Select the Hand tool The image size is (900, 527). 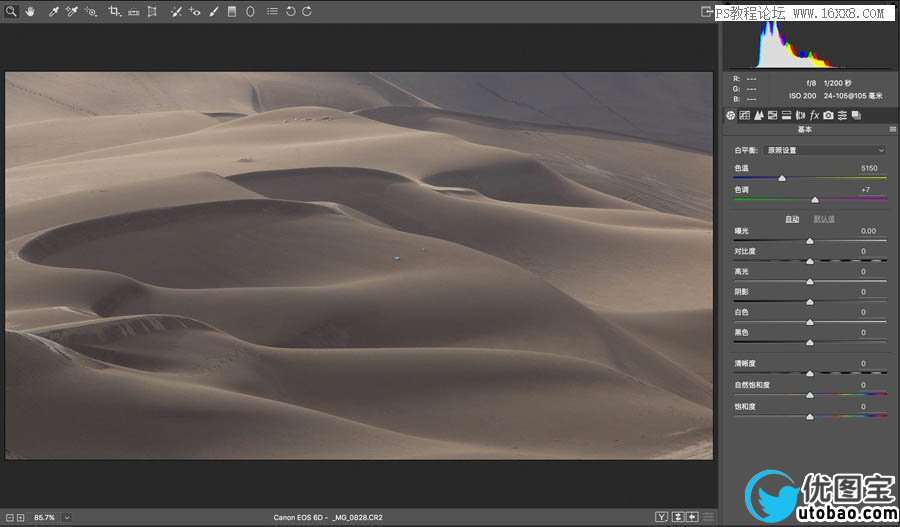30,11
